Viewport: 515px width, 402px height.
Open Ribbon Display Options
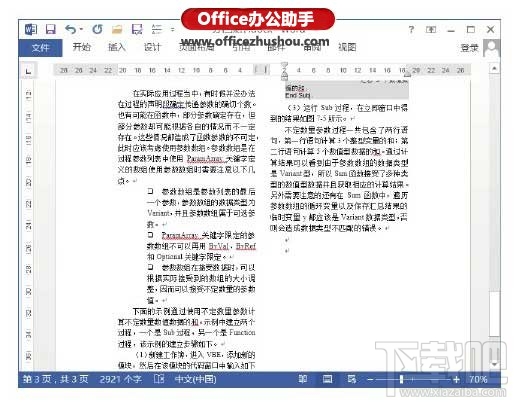point(431,30)
